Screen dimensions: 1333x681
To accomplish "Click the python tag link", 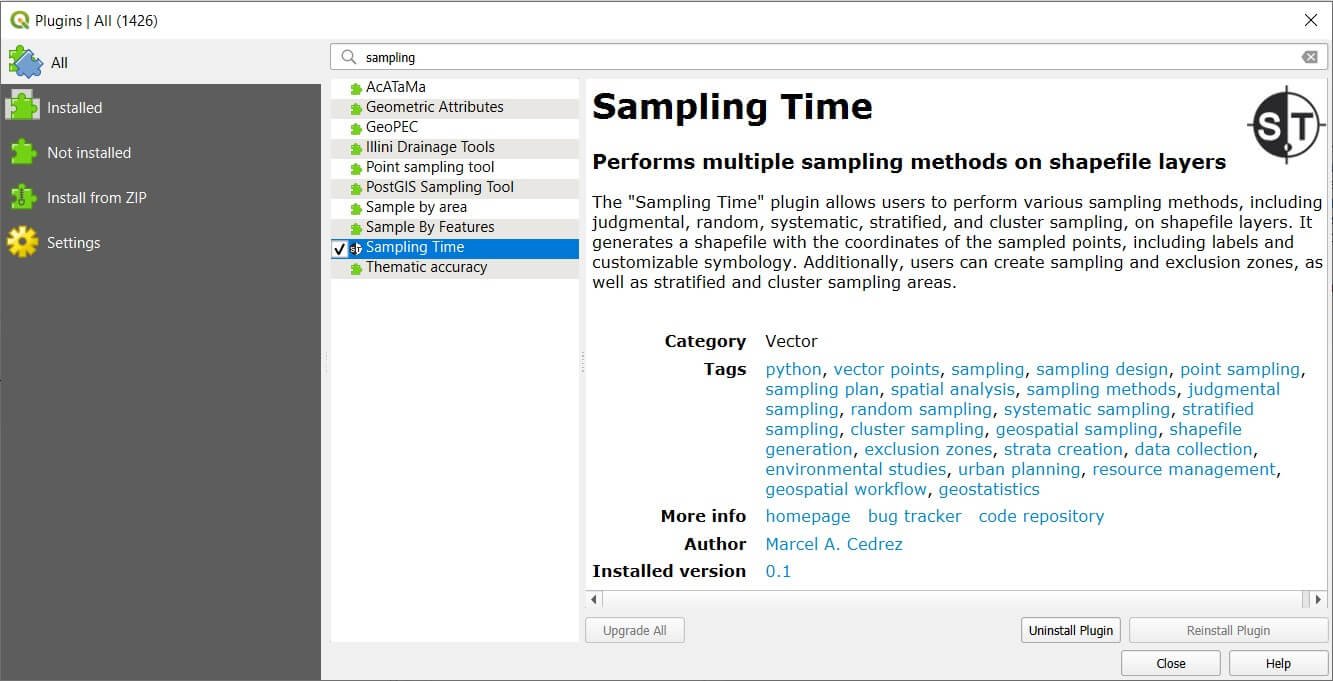I will point(793,369).
